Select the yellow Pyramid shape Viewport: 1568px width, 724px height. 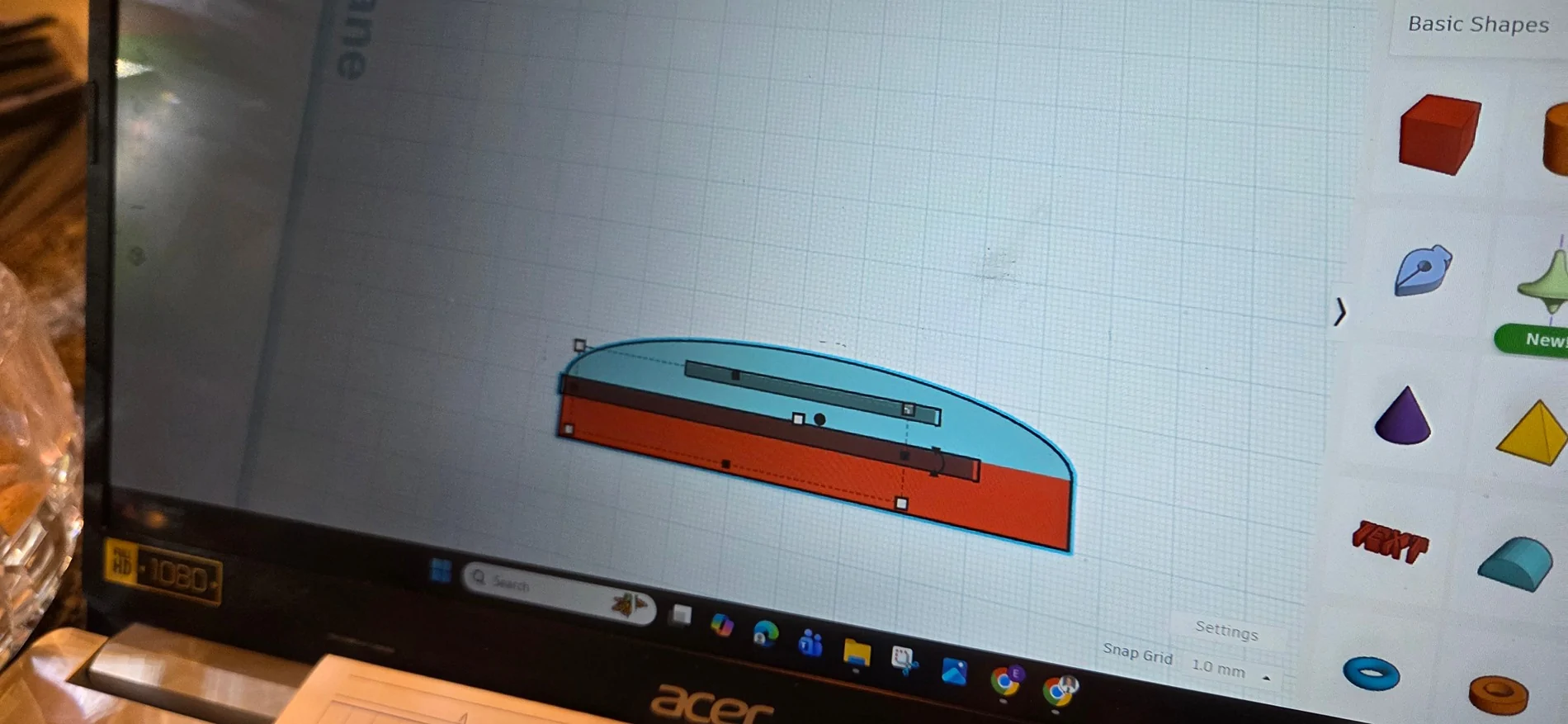click(x=1533, y=433)
